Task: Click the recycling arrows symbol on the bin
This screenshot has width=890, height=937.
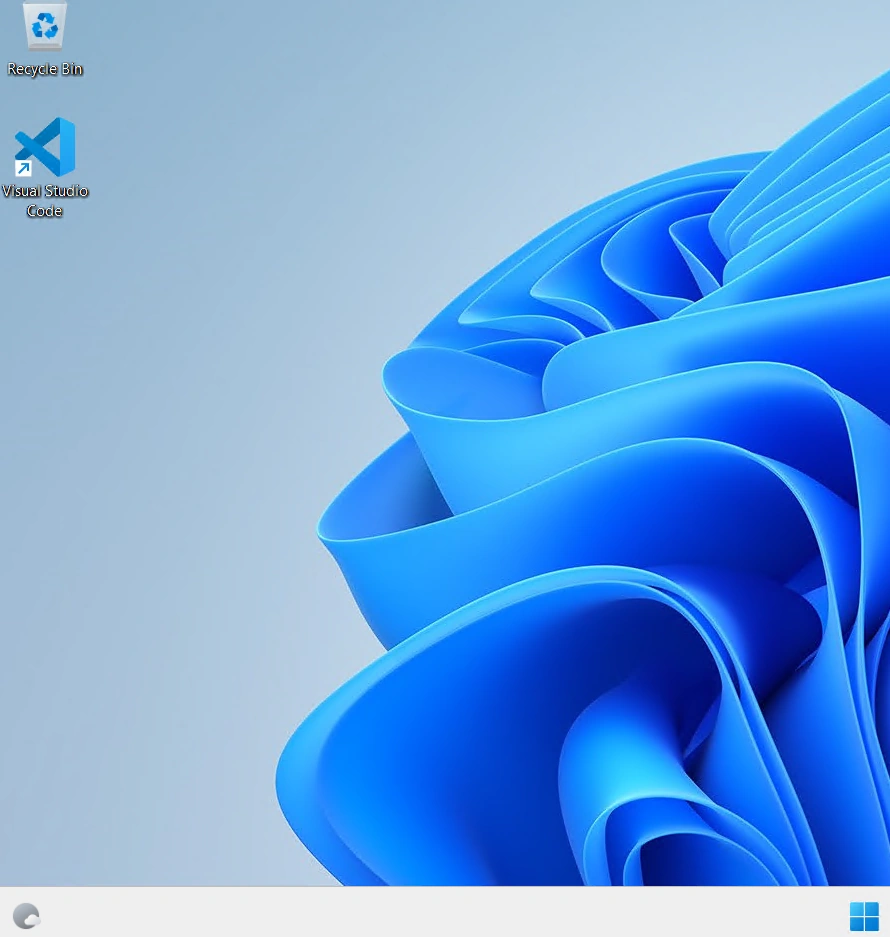Action: 45,26
